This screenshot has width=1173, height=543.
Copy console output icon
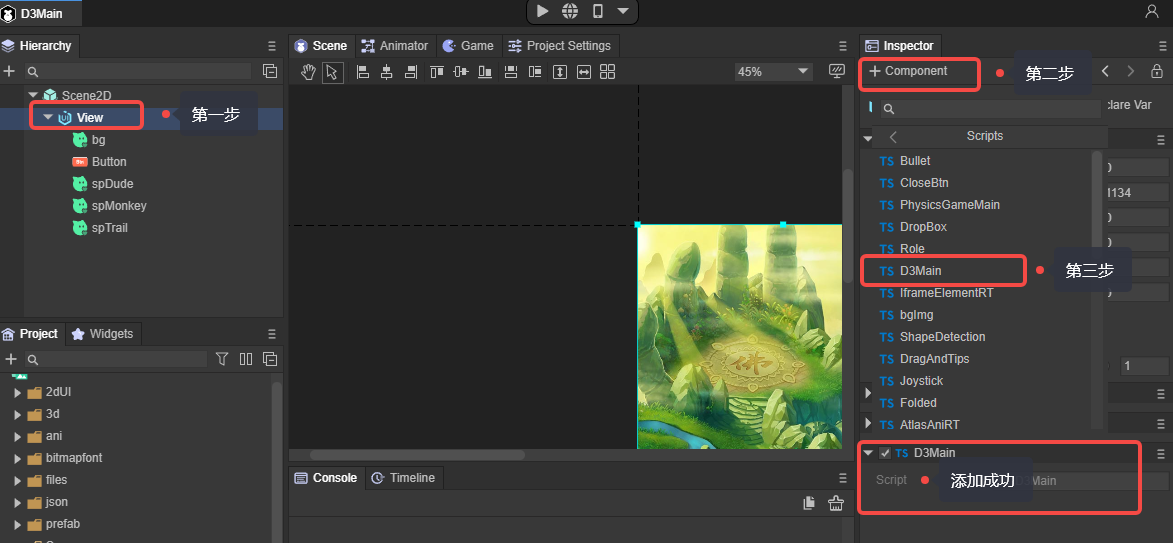[x=809, y=503]
